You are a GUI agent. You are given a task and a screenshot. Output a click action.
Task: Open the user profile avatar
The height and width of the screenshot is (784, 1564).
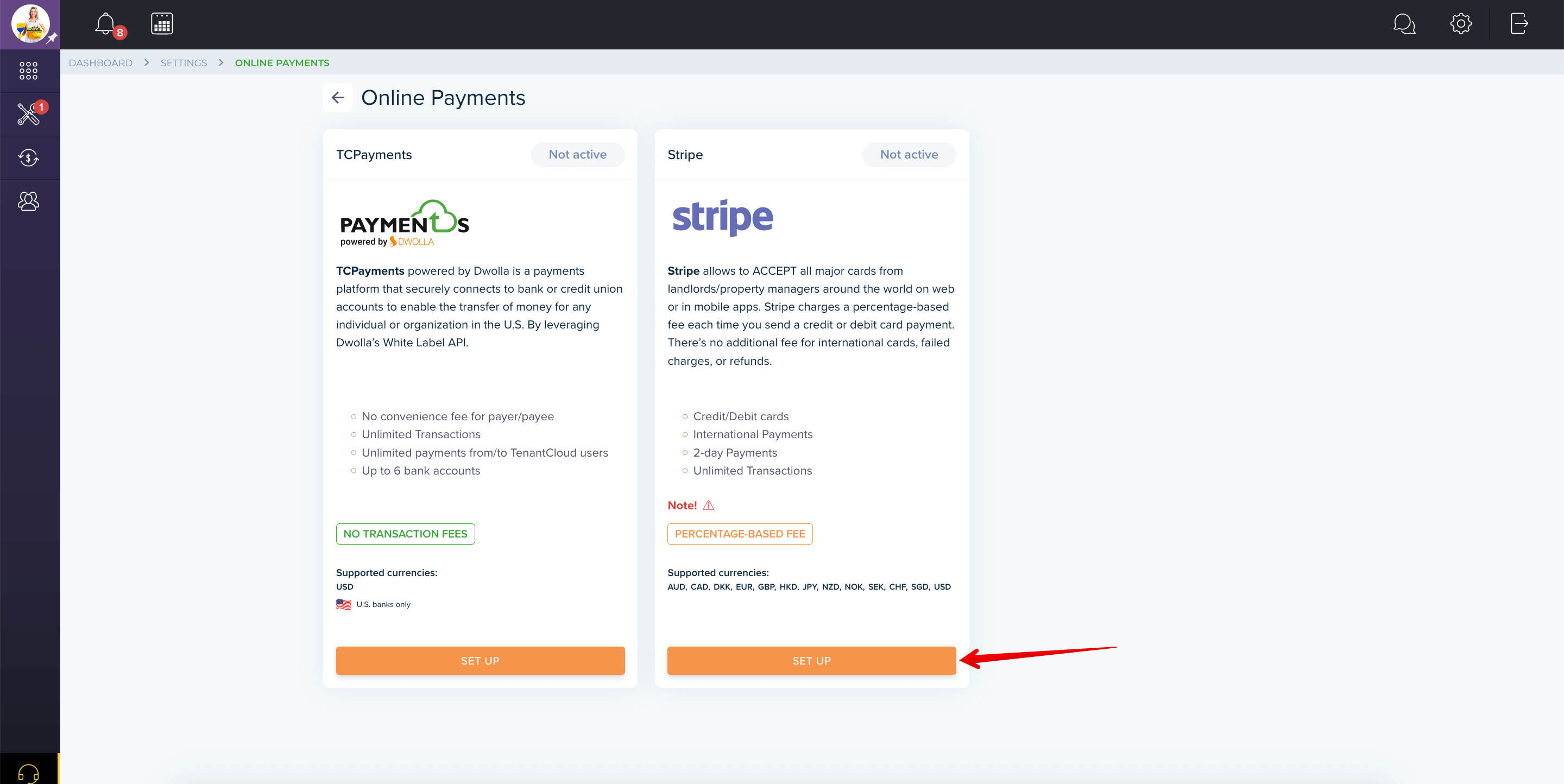30,24
